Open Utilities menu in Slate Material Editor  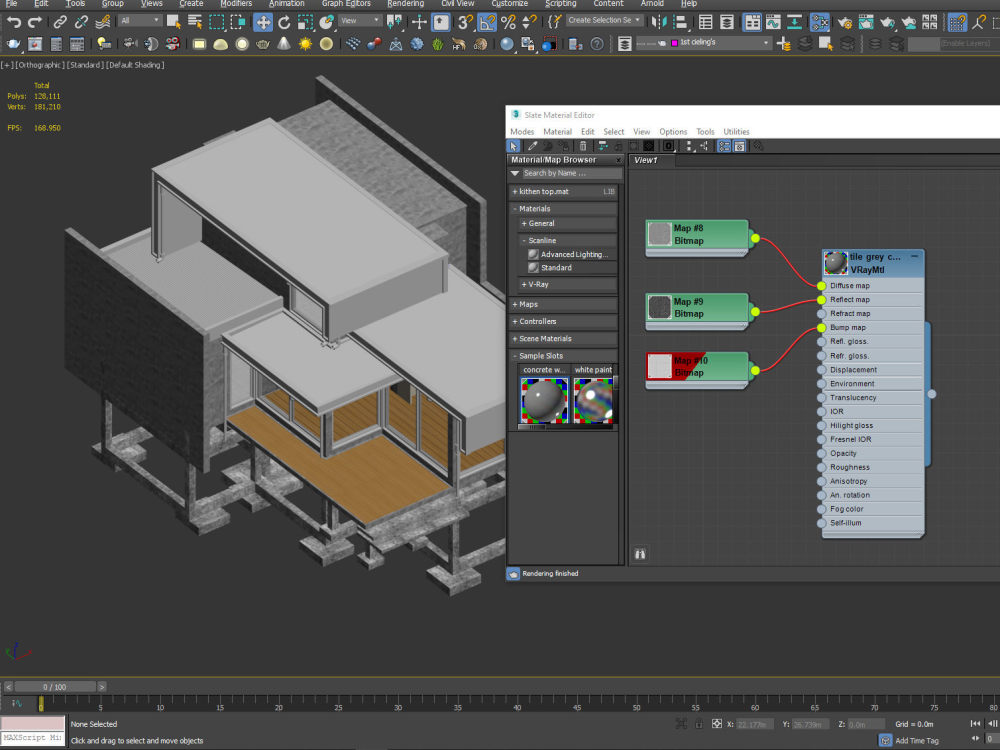coord(736,131)
